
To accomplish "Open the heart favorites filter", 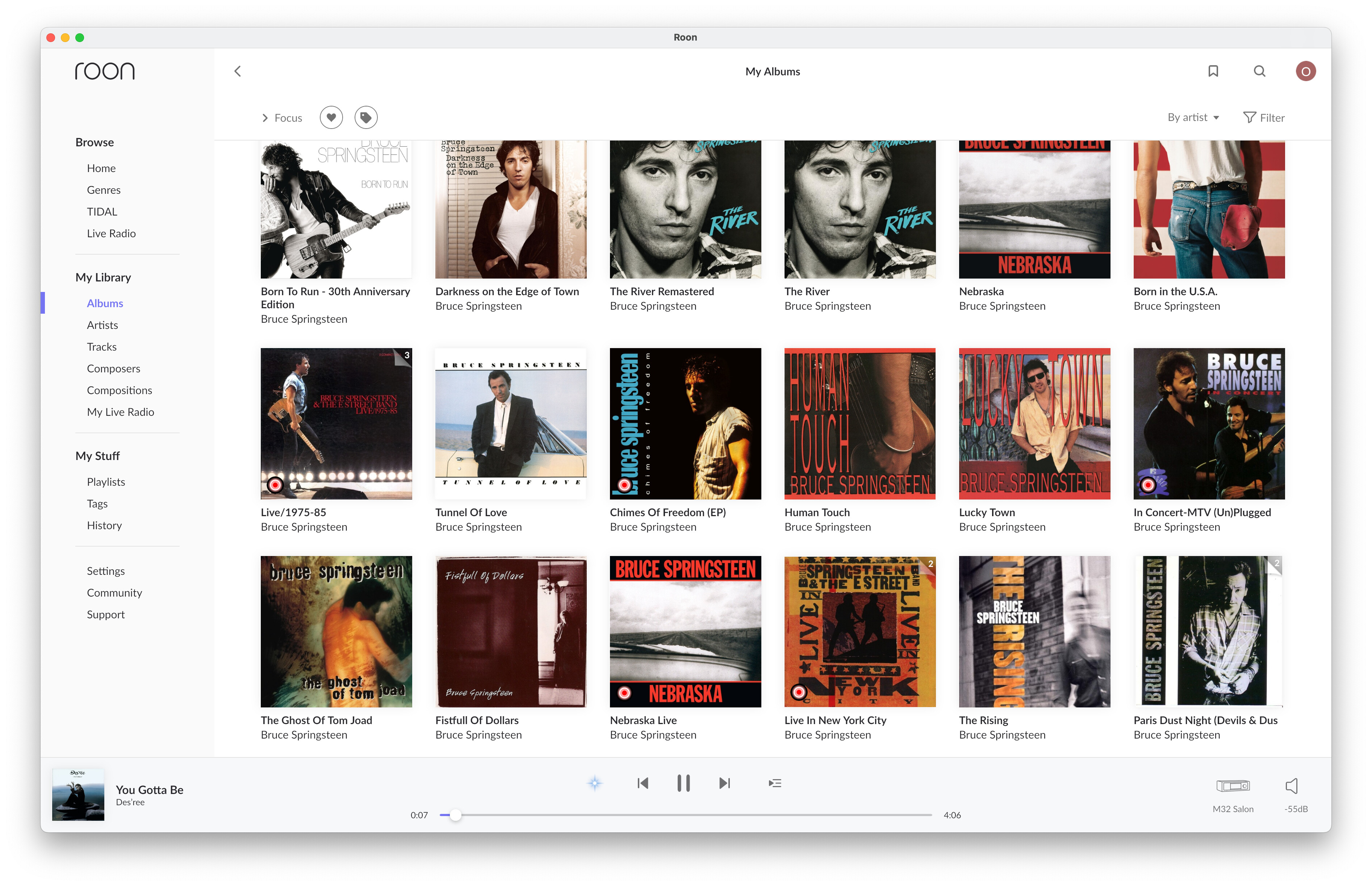I will point(331,117).
